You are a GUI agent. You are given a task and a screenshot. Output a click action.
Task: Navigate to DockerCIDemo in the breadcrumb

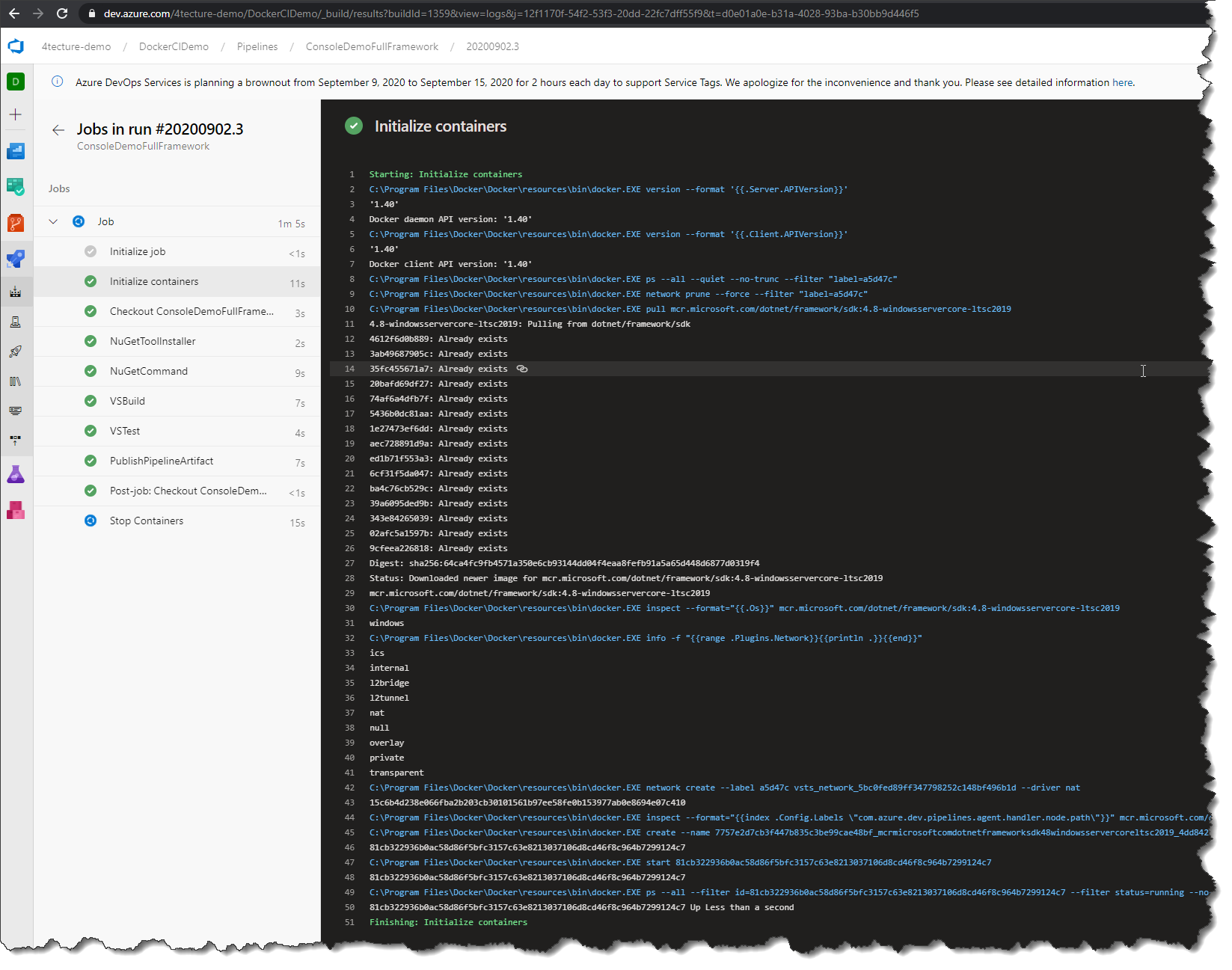pos(173,46)
